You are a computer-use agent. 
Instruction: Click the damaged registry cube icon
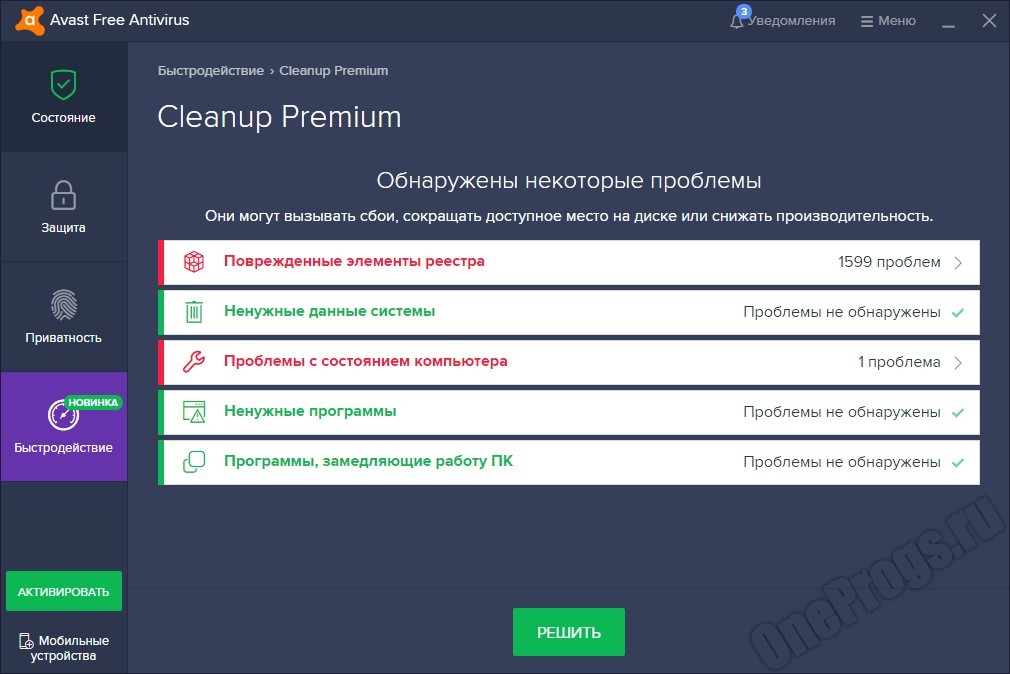[x=193, y=262]
